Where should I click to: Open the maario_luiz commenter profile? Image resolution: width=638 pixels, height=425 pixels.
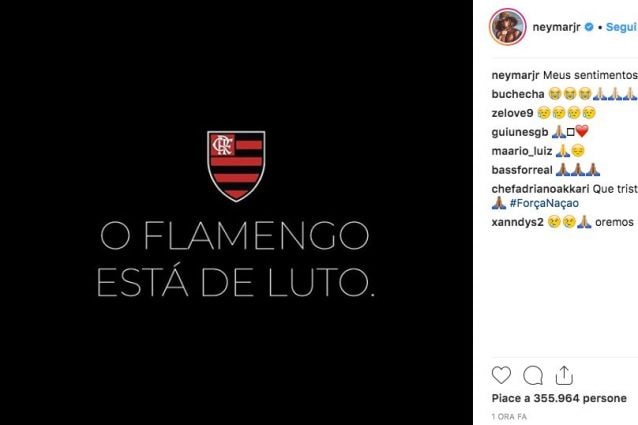(522, 151)
